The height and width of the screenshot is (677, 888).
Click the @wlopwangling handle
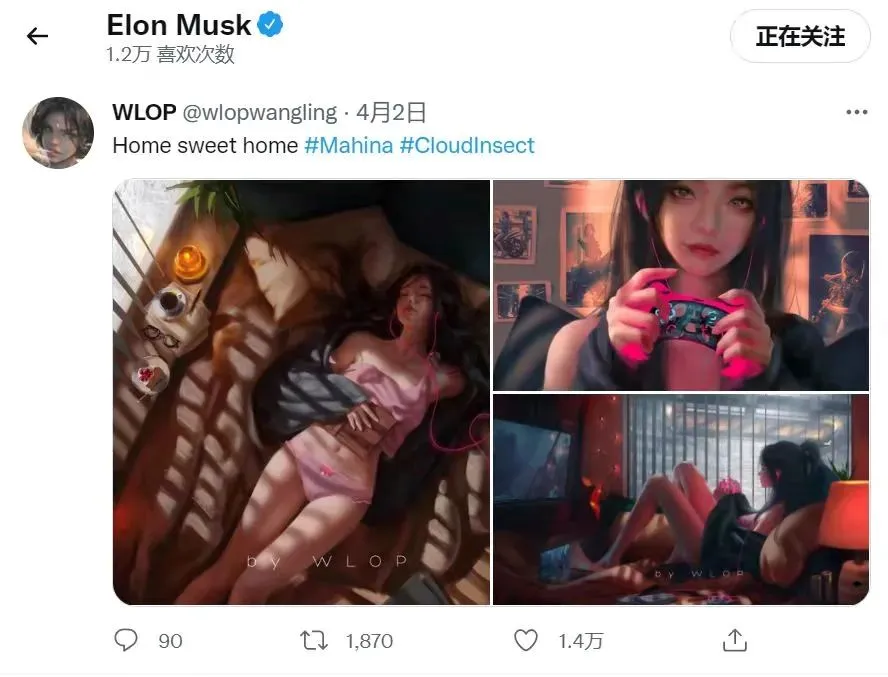click(x=260, y=113)
